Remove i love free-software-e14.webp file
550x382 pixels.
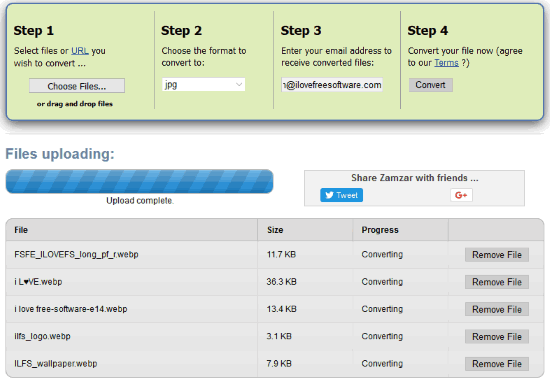tap(497, 309)
